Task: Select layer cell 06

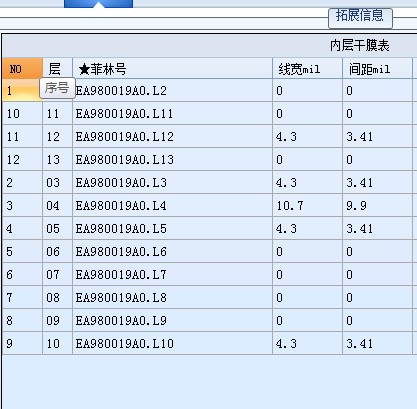Action: [x=58, y=252]
